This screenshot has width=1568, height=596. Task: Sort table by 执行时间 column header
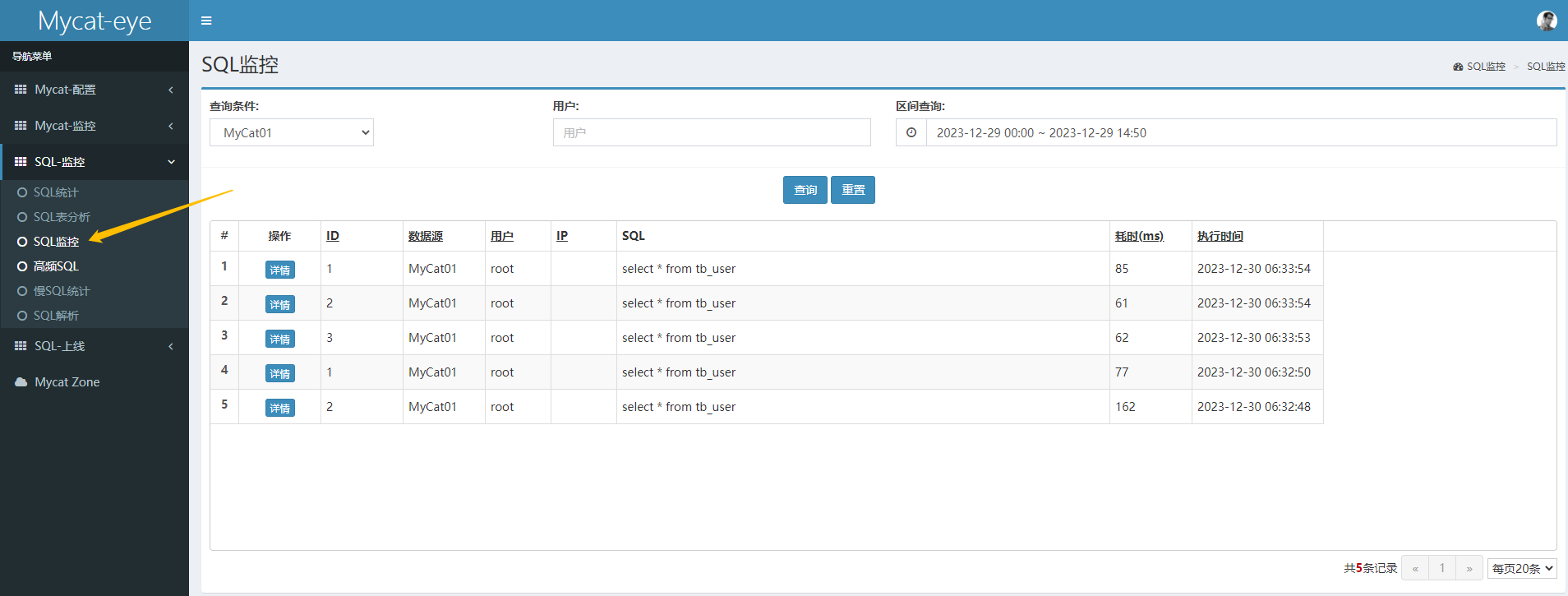click(x=1220, y=236)
